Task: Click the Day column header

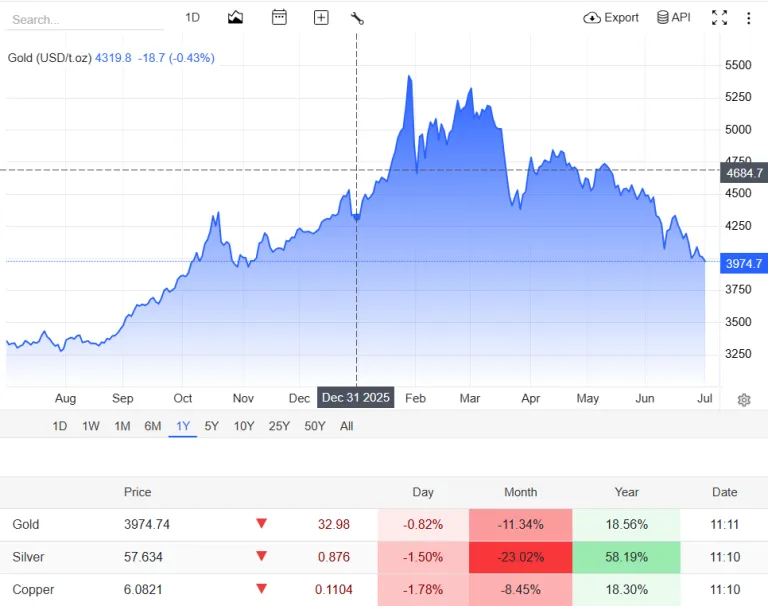Action: [x=423, y=492]
